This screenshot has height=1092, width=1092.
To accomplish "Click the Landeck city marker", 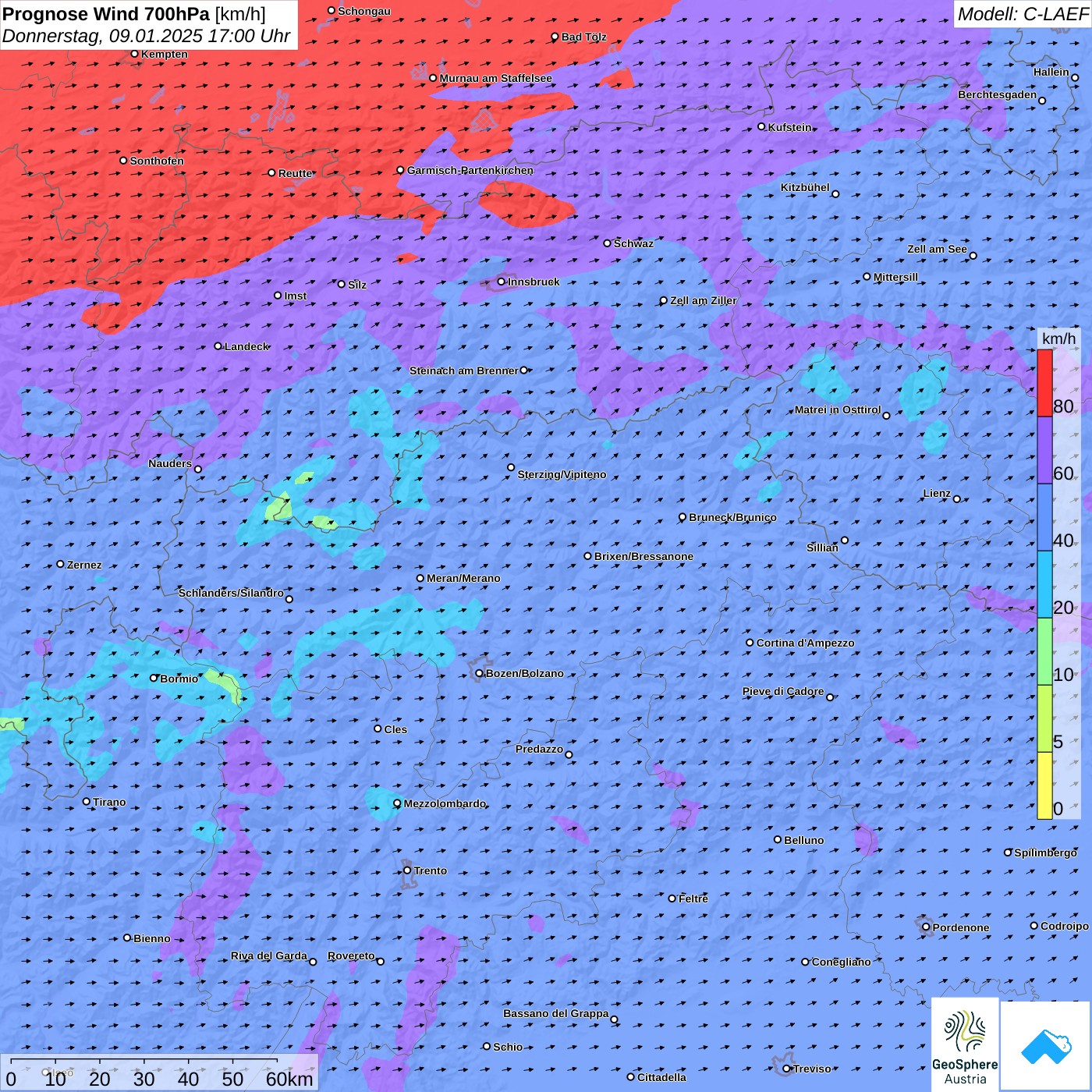I will pyautogui.click(x=218, y=346).
